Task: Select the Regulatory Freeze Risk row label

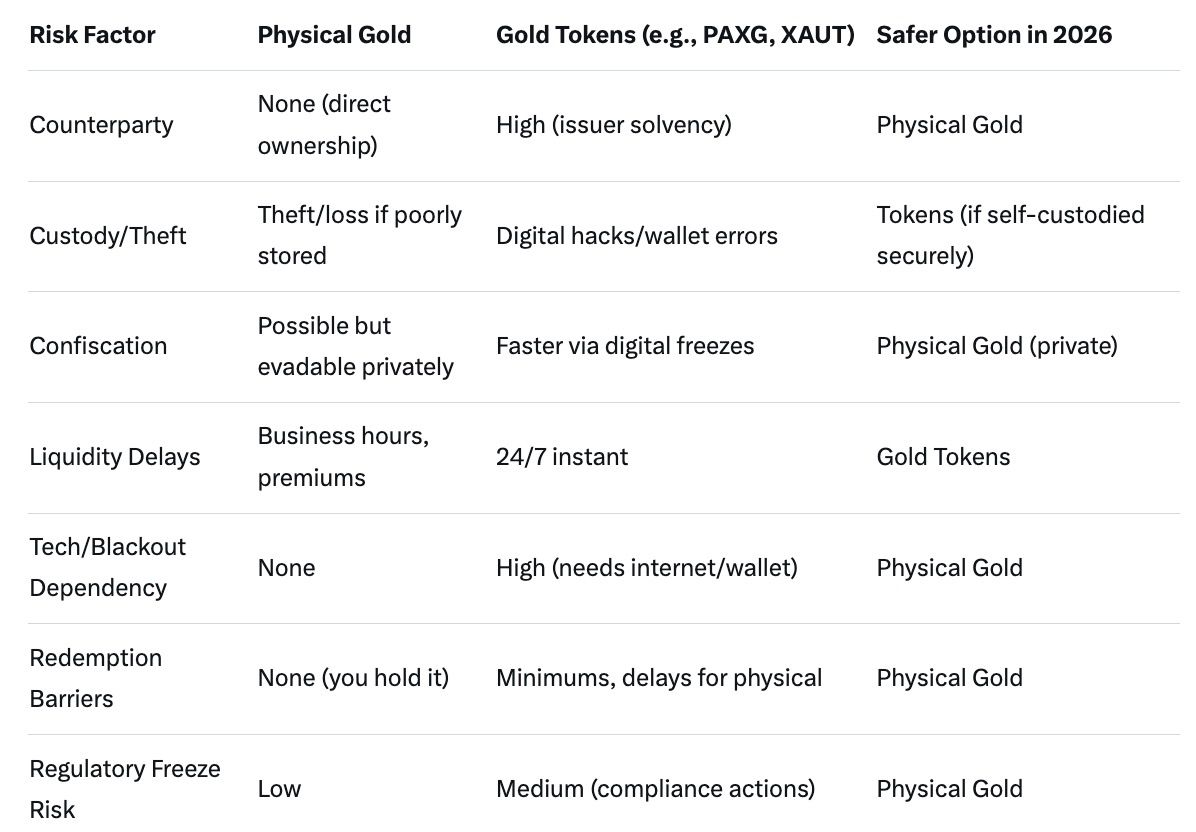Action: pyautogui.click(x=125, y=788)
